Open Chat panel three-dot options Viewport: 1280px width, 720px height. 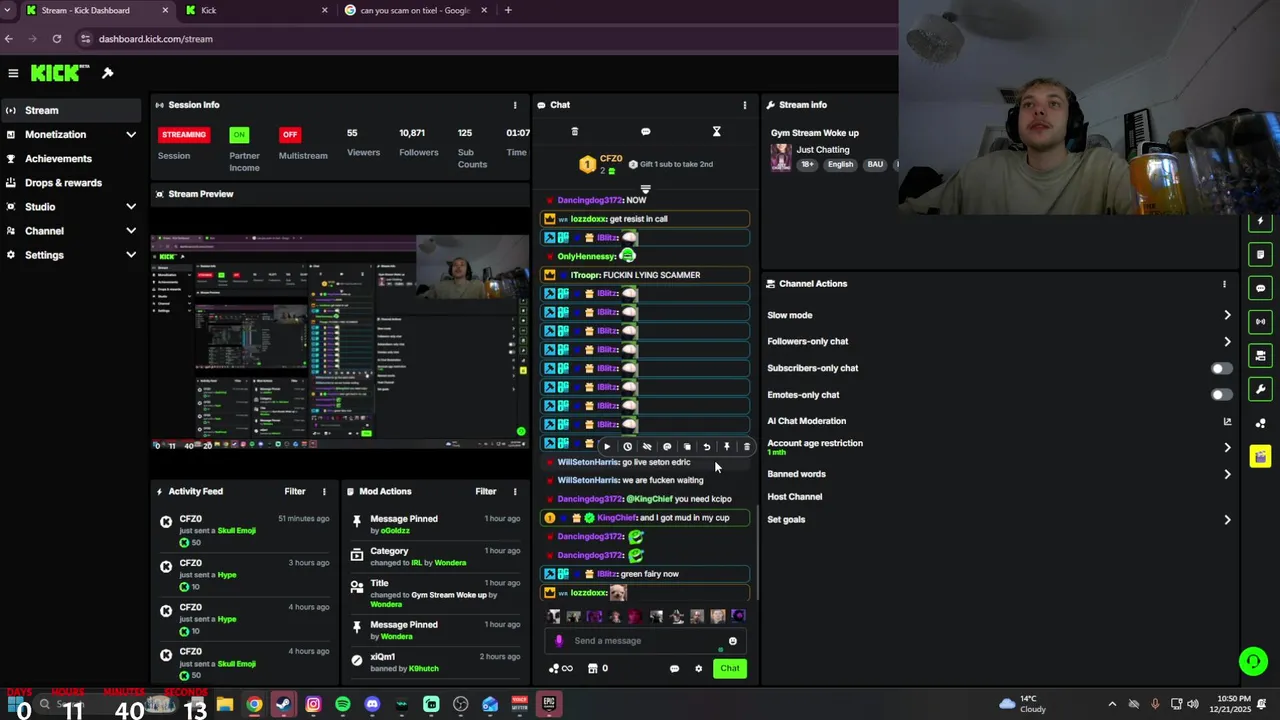(744, 105)
